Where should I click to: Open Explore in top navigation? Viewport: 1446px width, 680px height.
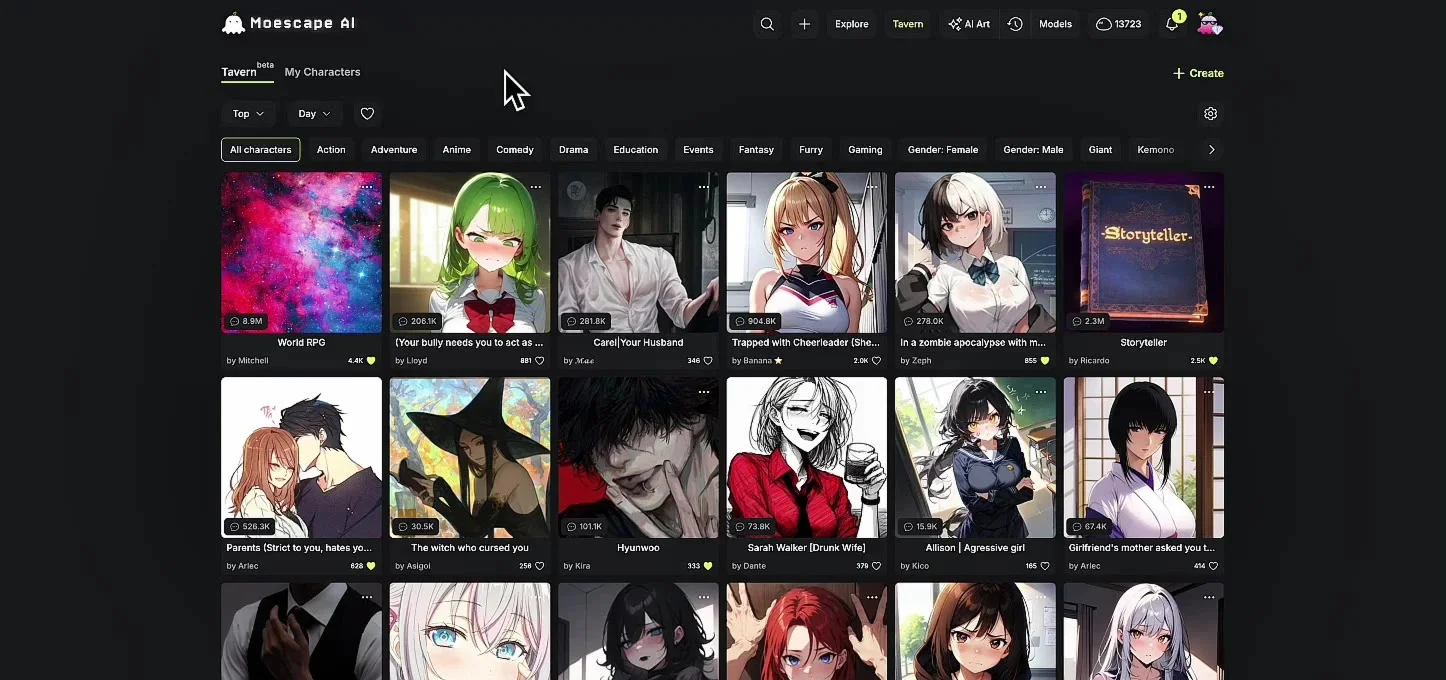tap(852, 24)
